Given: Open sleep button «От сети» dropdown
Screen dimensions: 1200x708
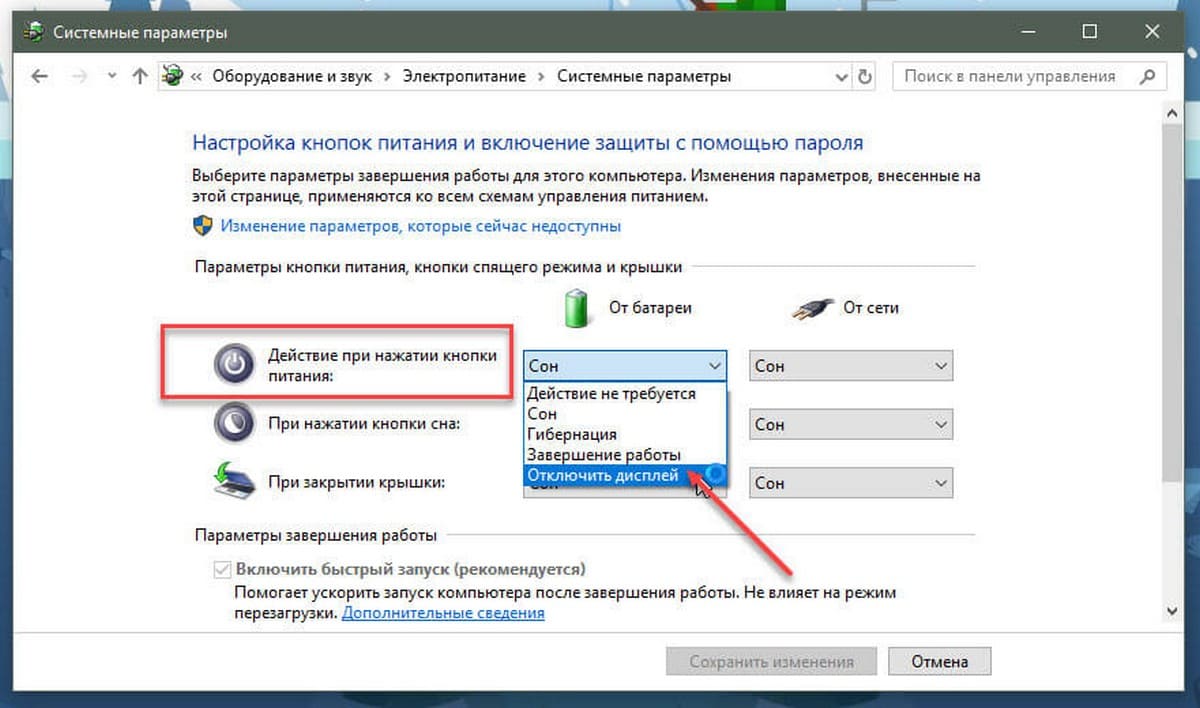Looking at the screenshot, I should click(x=851, y=424).
